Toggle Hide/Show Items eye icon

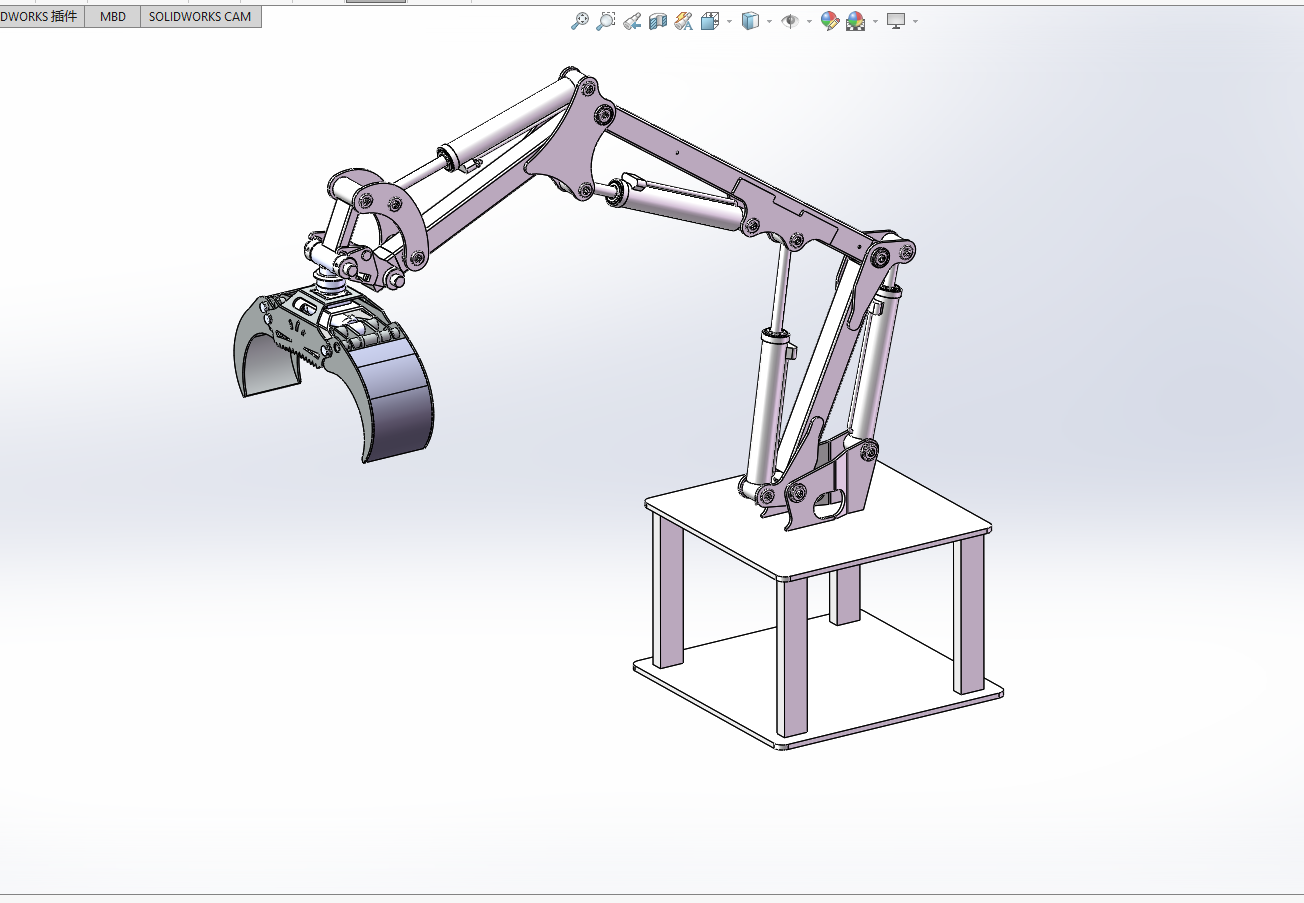[790, 21]
